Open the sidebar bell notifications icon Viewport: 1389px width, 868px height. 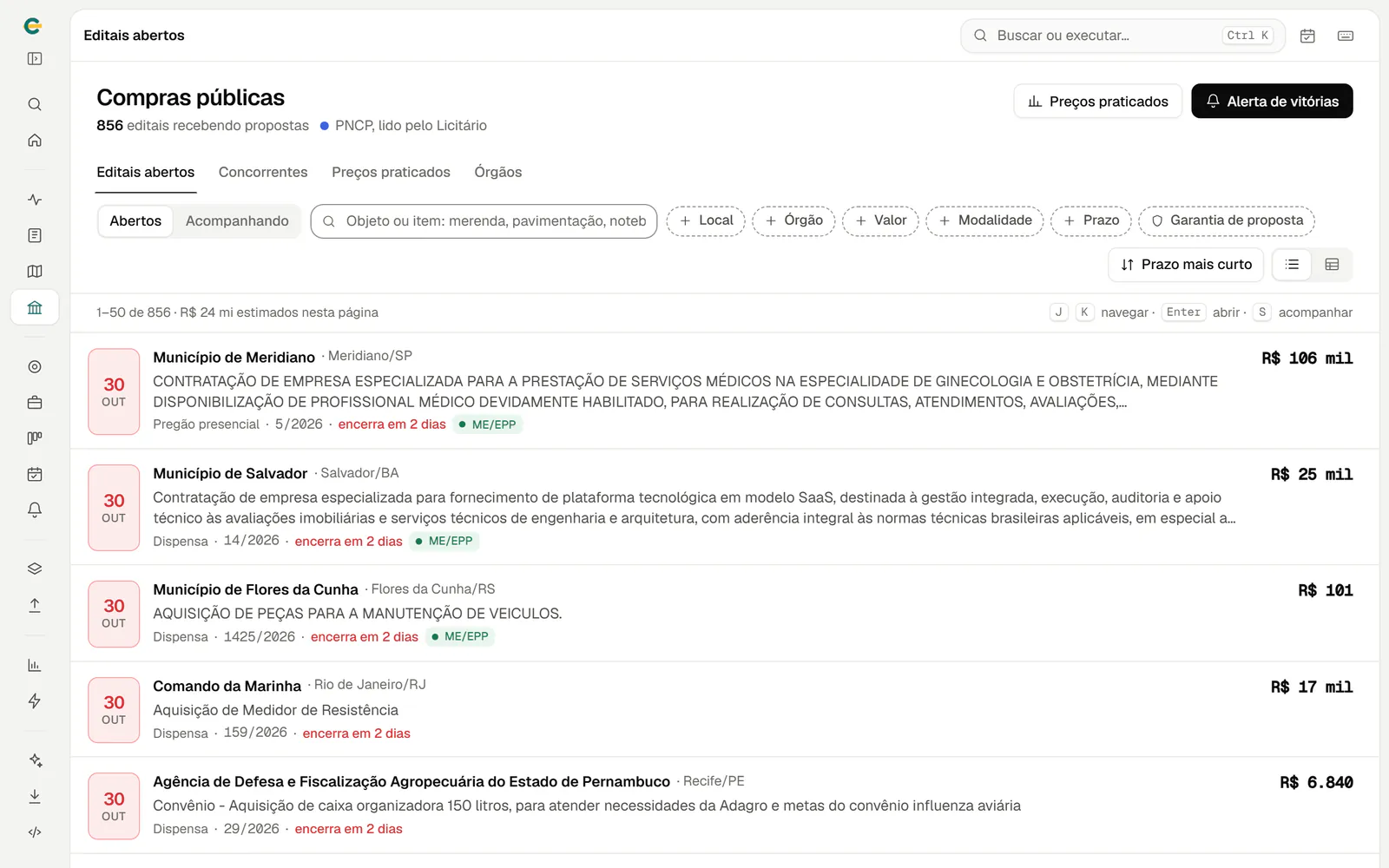[x=35, y=510]
